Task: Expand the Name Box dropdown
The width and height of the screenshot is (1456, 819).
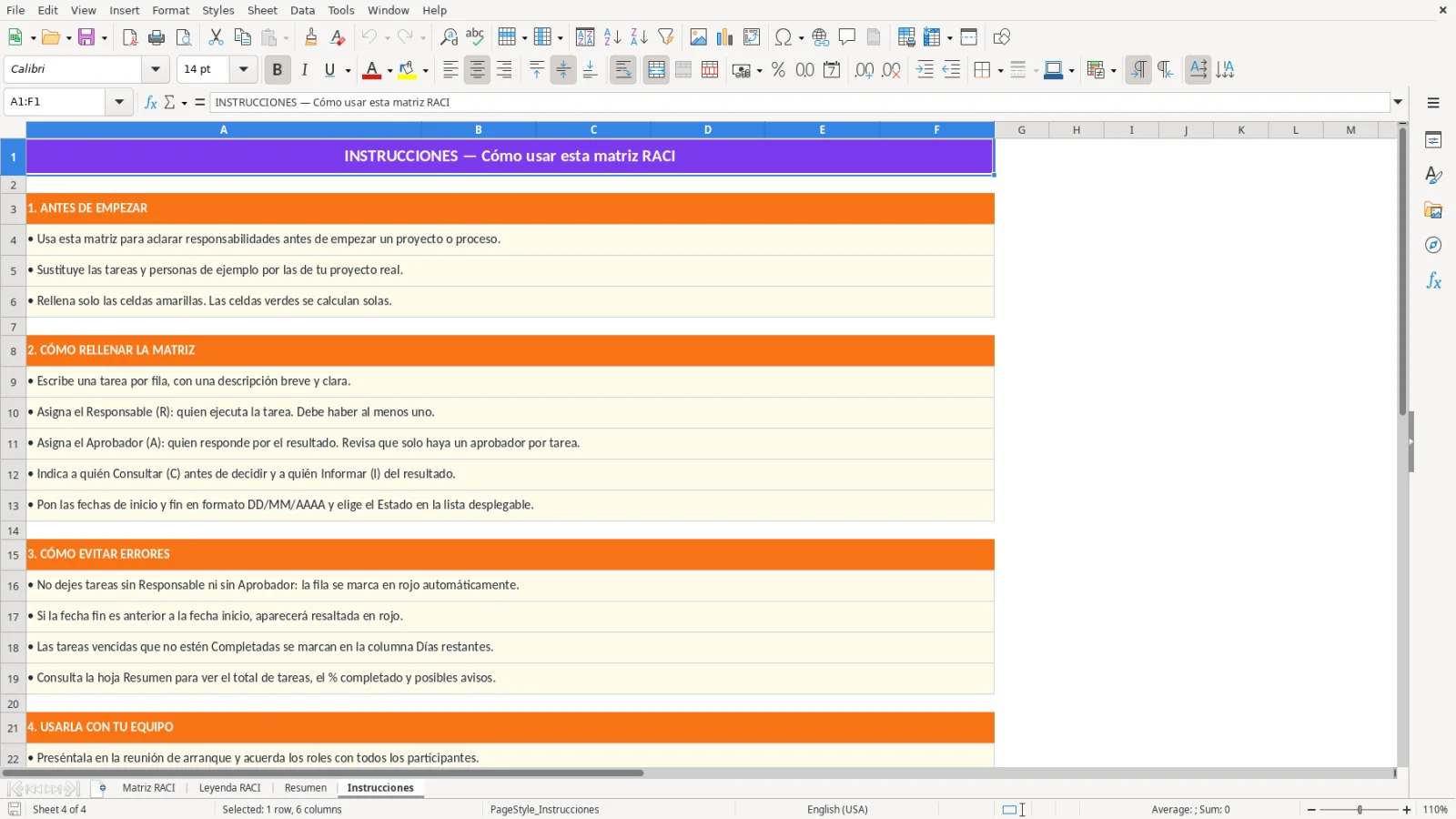Action: [119, 102]
